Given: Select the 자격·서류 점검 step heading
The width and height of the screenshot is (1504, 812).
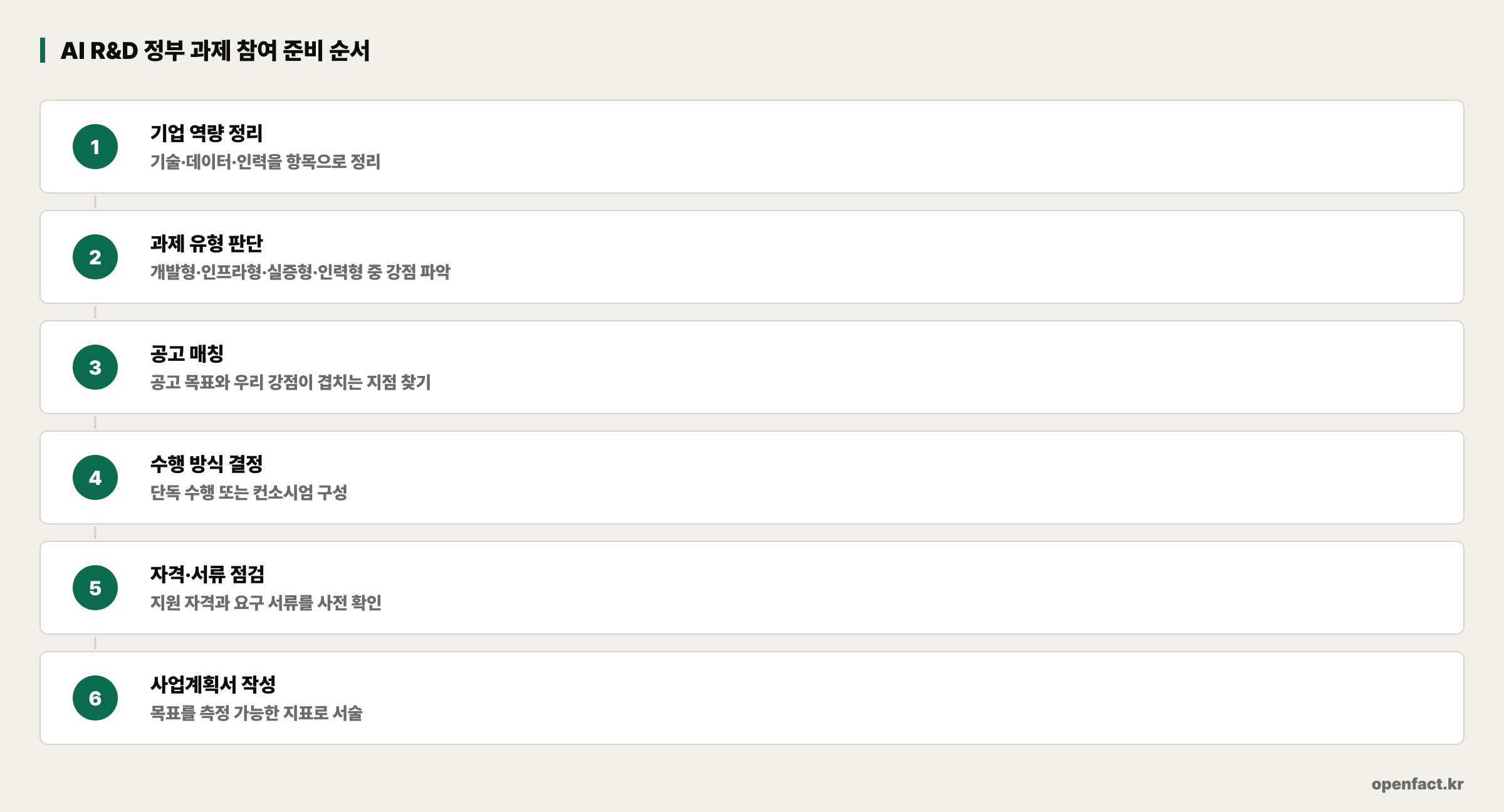Looking at the screenshot, I should [x=207, y=574].
